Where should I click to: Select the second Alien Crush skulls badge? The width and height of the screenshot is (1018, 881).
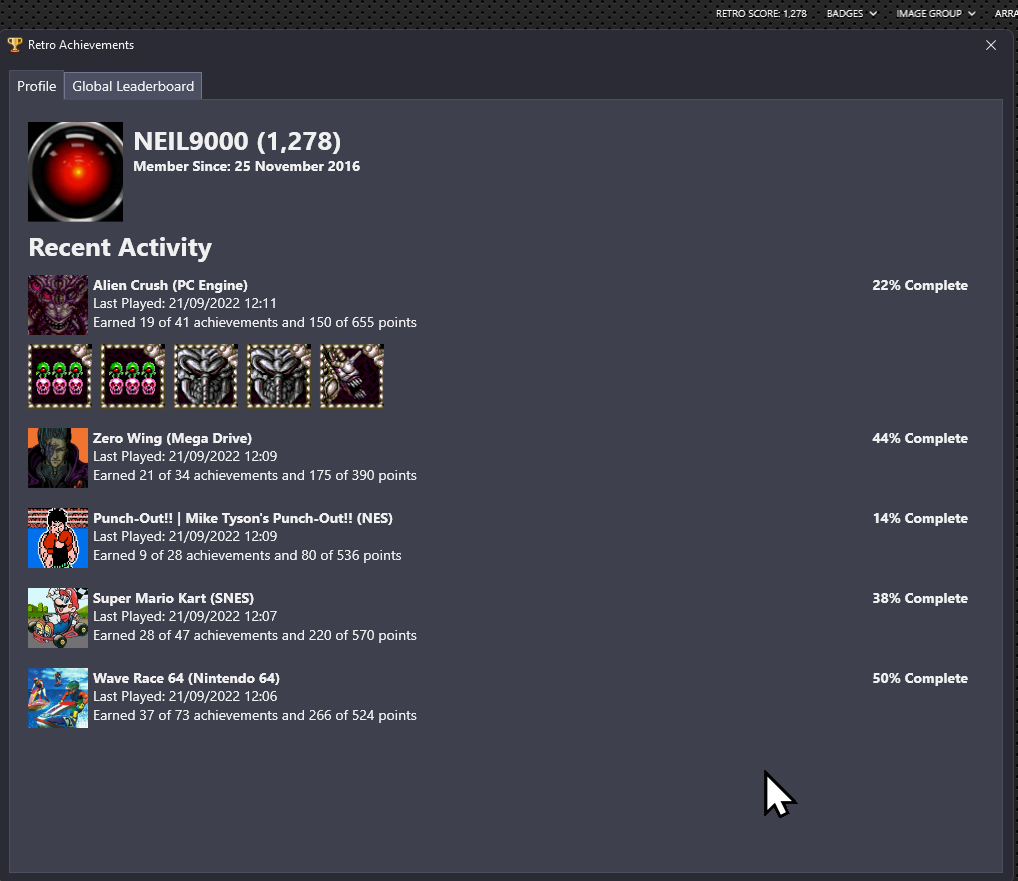[x=133, y=376]
